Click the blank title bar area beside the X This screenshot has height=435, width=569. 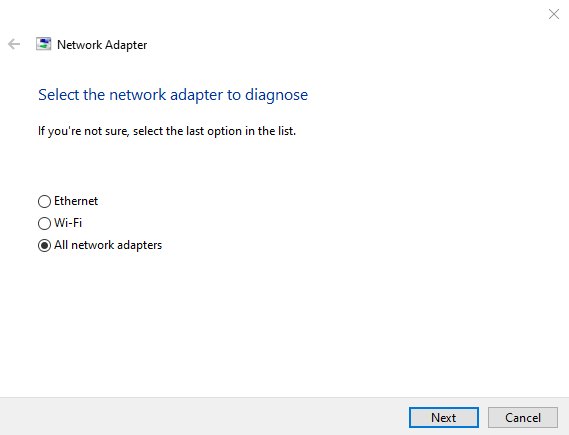[272, 15]
